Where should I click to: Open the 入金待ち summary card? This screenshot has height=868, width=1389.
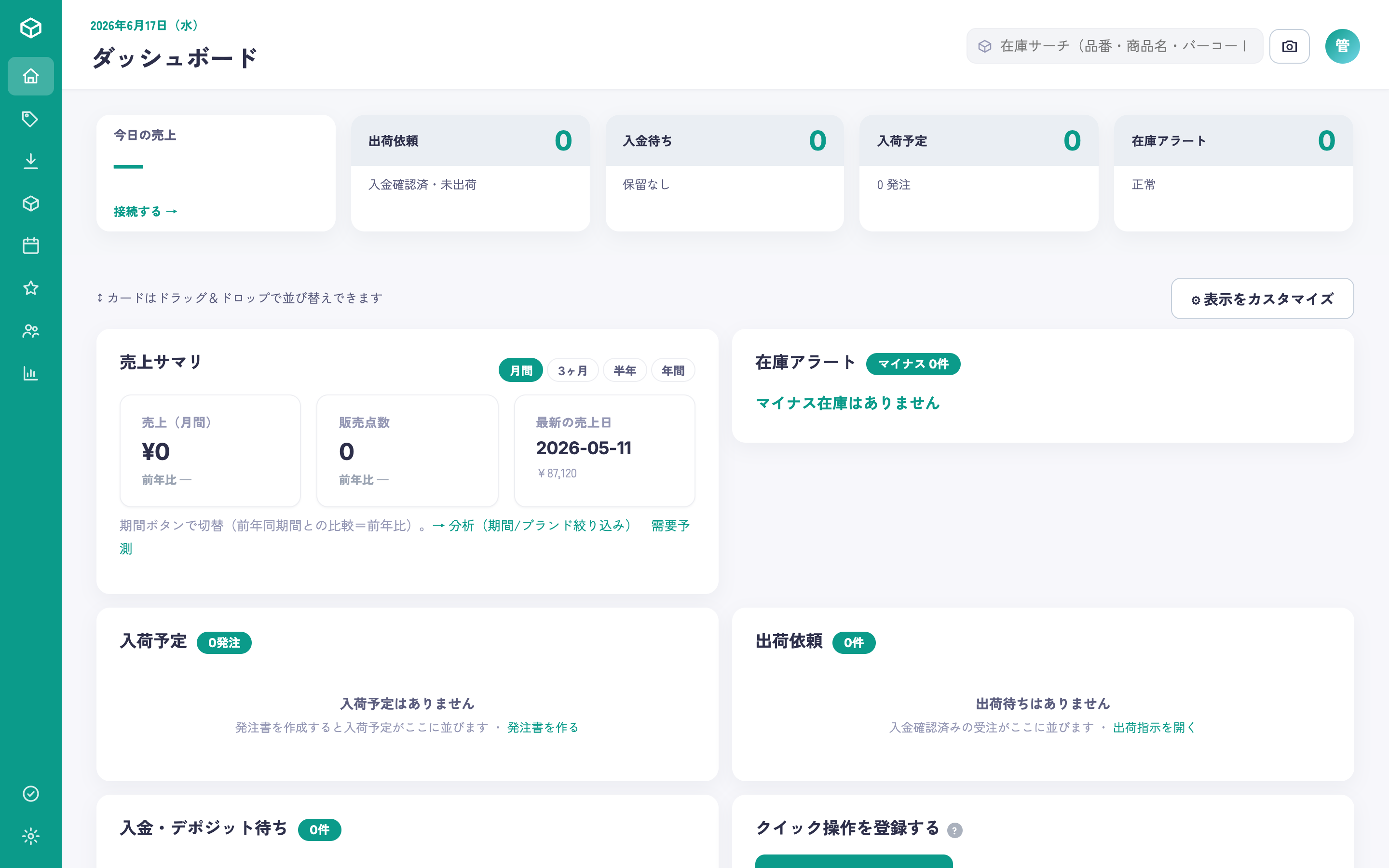724,173
